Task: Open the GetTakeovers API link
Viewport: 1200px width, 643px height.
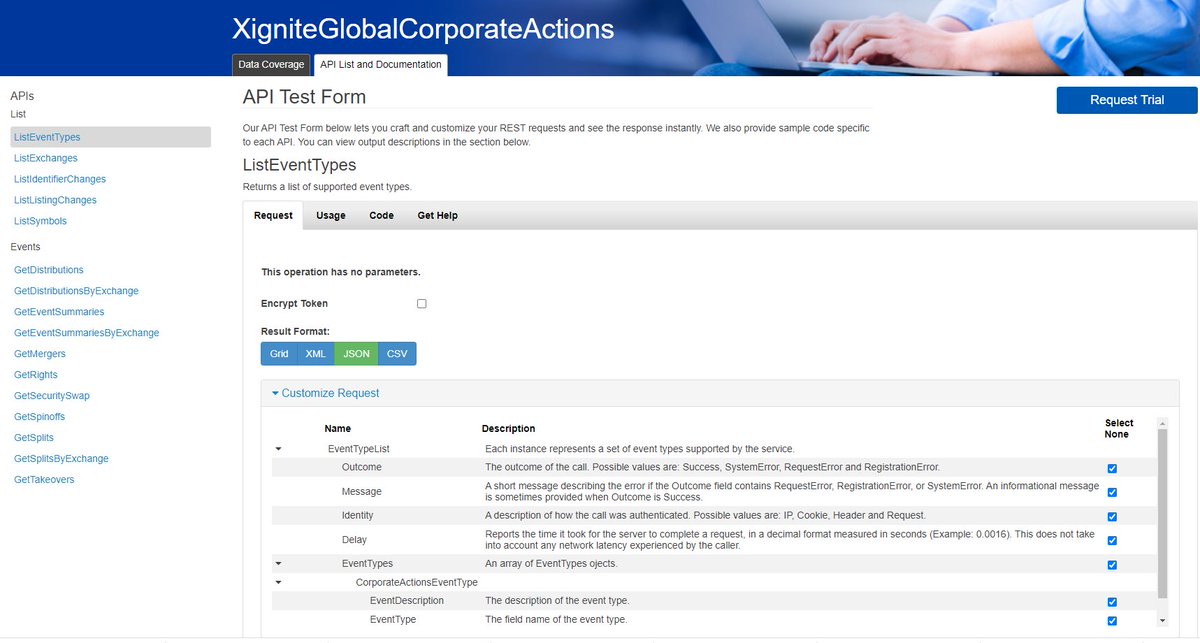Action: pos(44,480)
